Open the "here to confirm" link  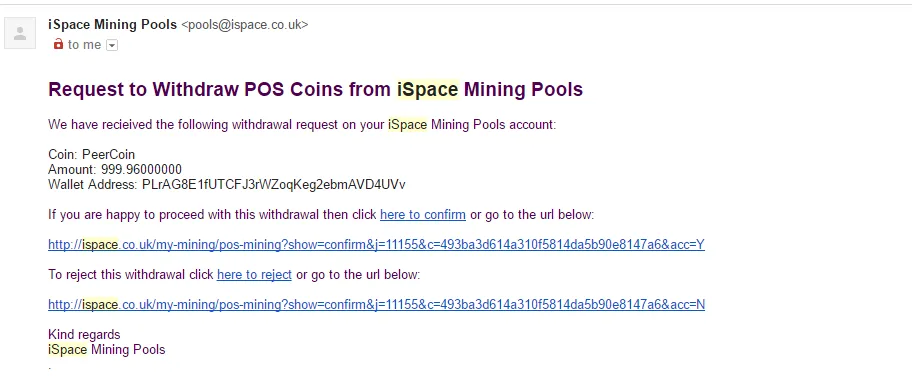[x=423, y=215]
